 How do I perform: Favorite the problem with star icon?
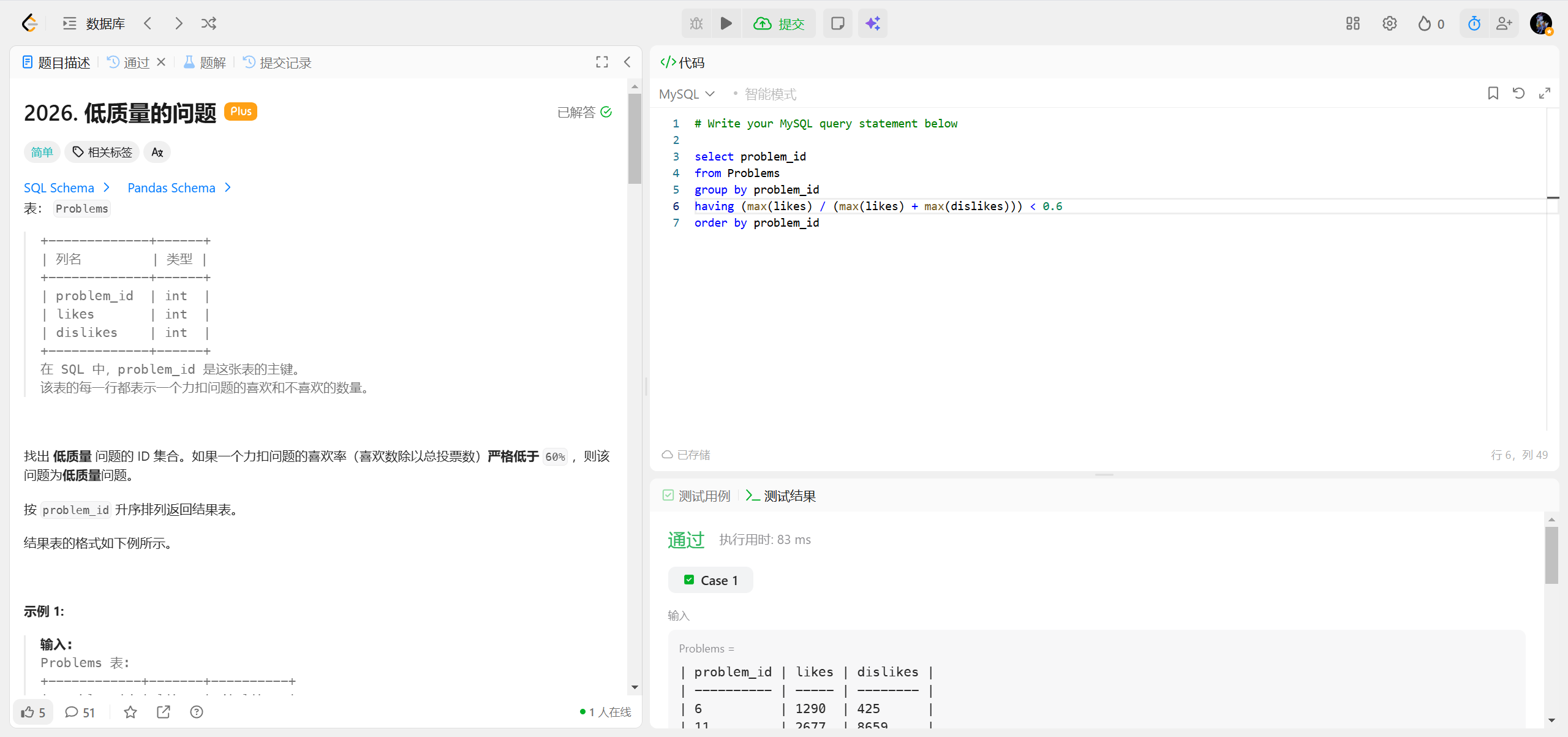tap(130, 712)
